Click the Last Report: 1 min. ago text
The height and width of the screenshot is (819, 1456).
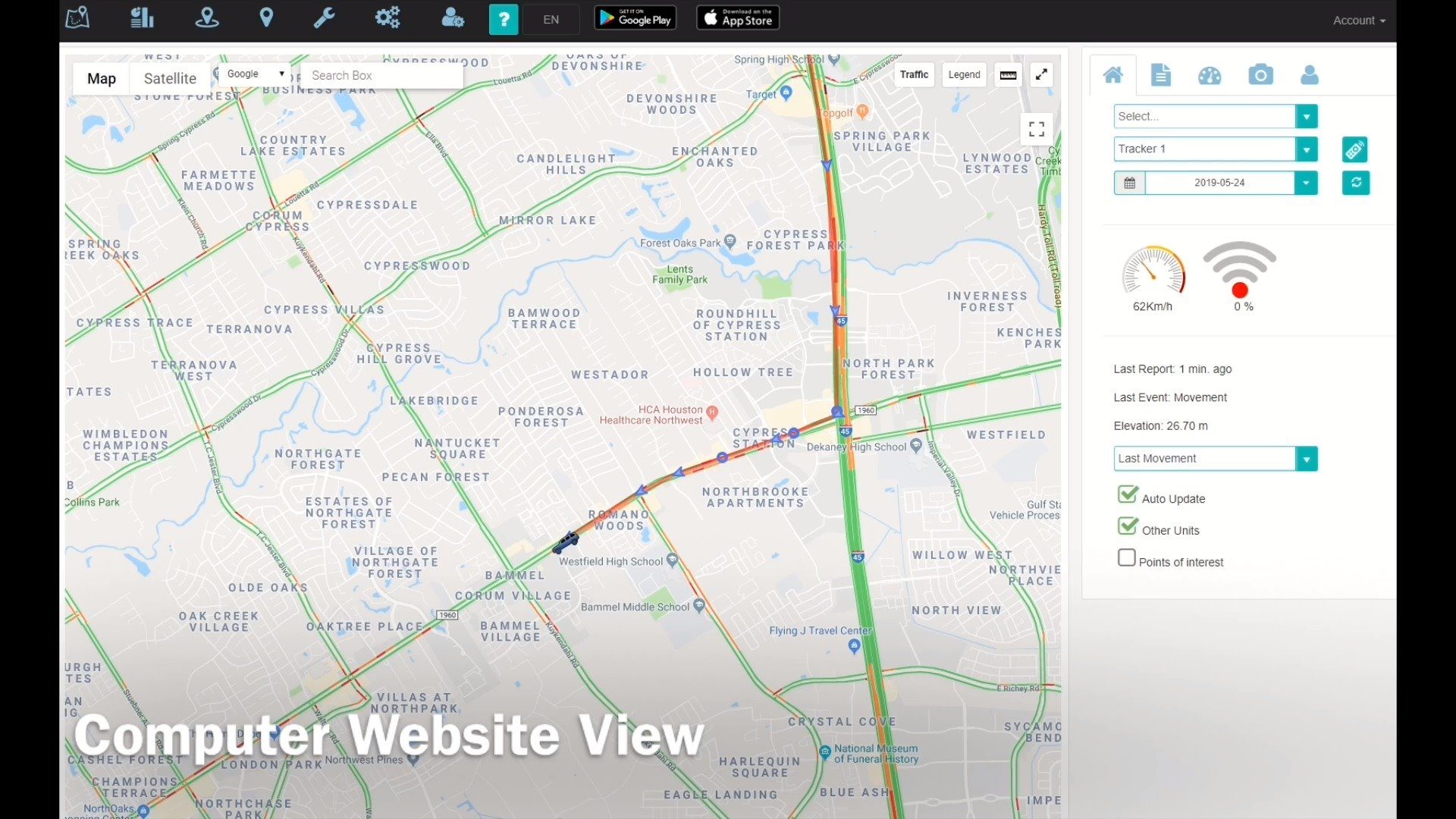pyautogui.click(x=1172, y=369)
